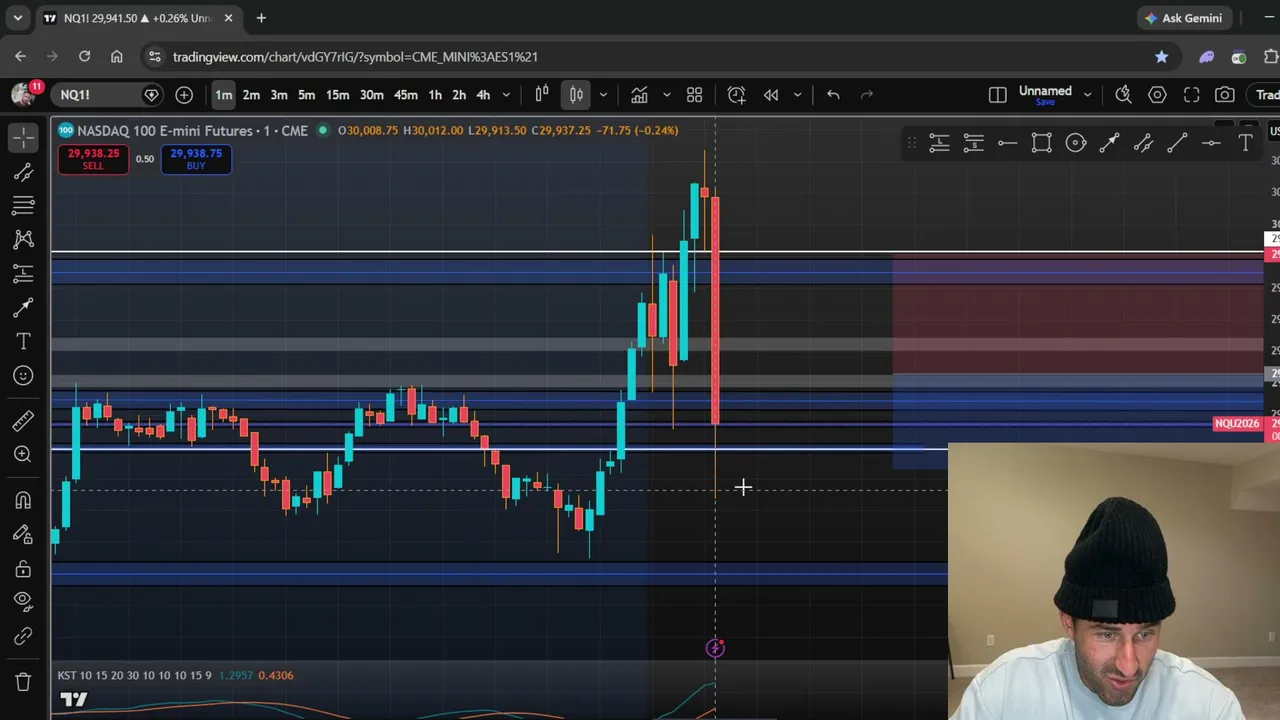Select the 1m timeframe

click(223, 95)
